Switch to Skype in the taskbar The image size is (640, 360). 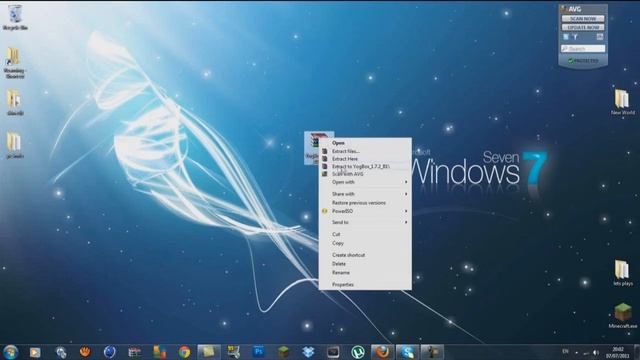click(407, 352)
